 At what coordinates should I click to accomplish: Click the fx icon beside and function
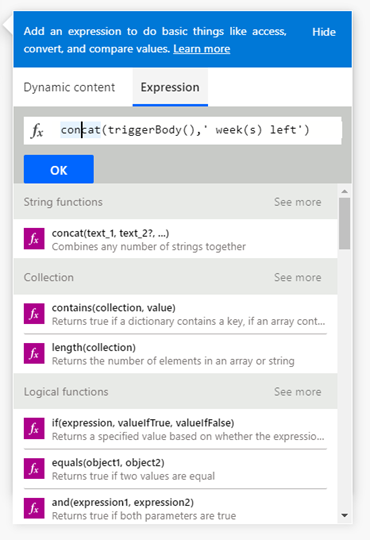point(34,508)
